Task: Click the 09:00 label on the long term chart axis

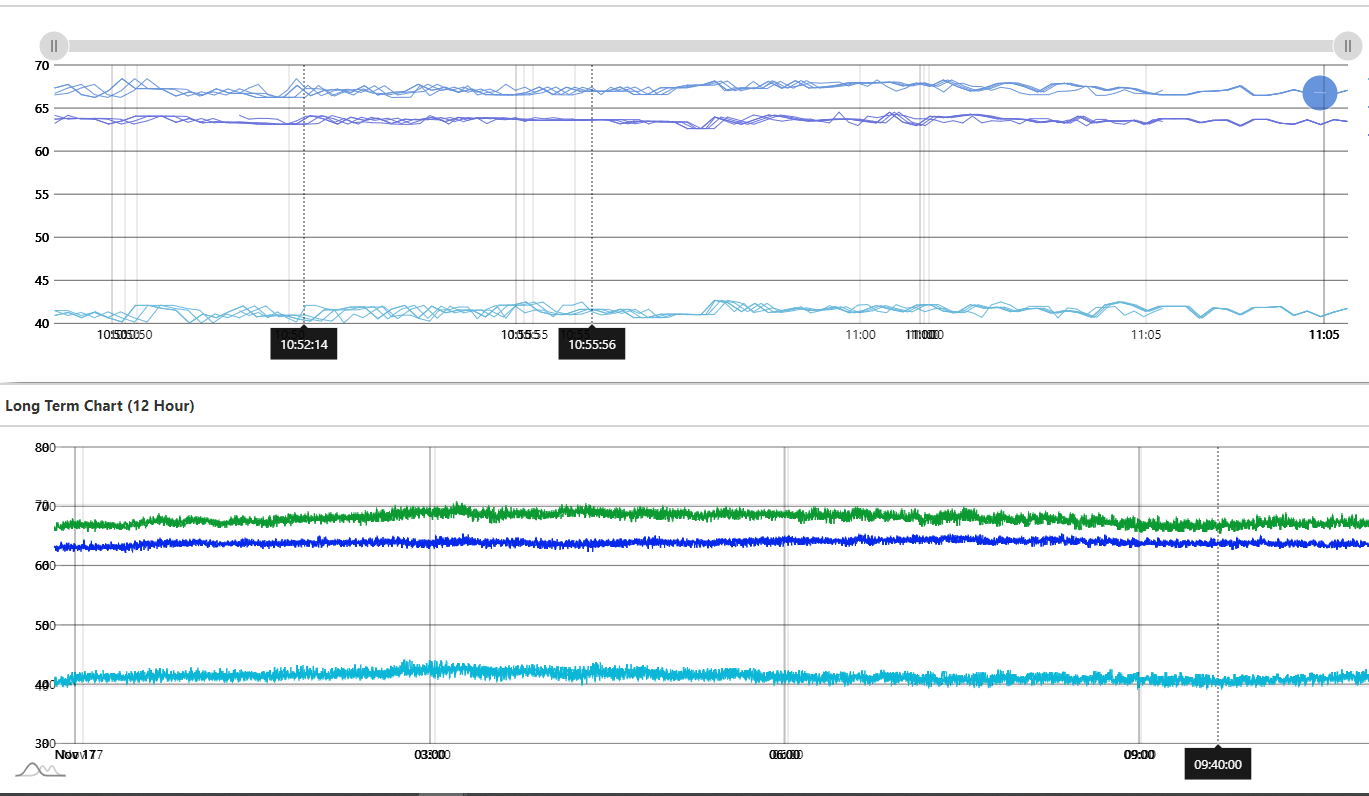Action: point(1138,756)
